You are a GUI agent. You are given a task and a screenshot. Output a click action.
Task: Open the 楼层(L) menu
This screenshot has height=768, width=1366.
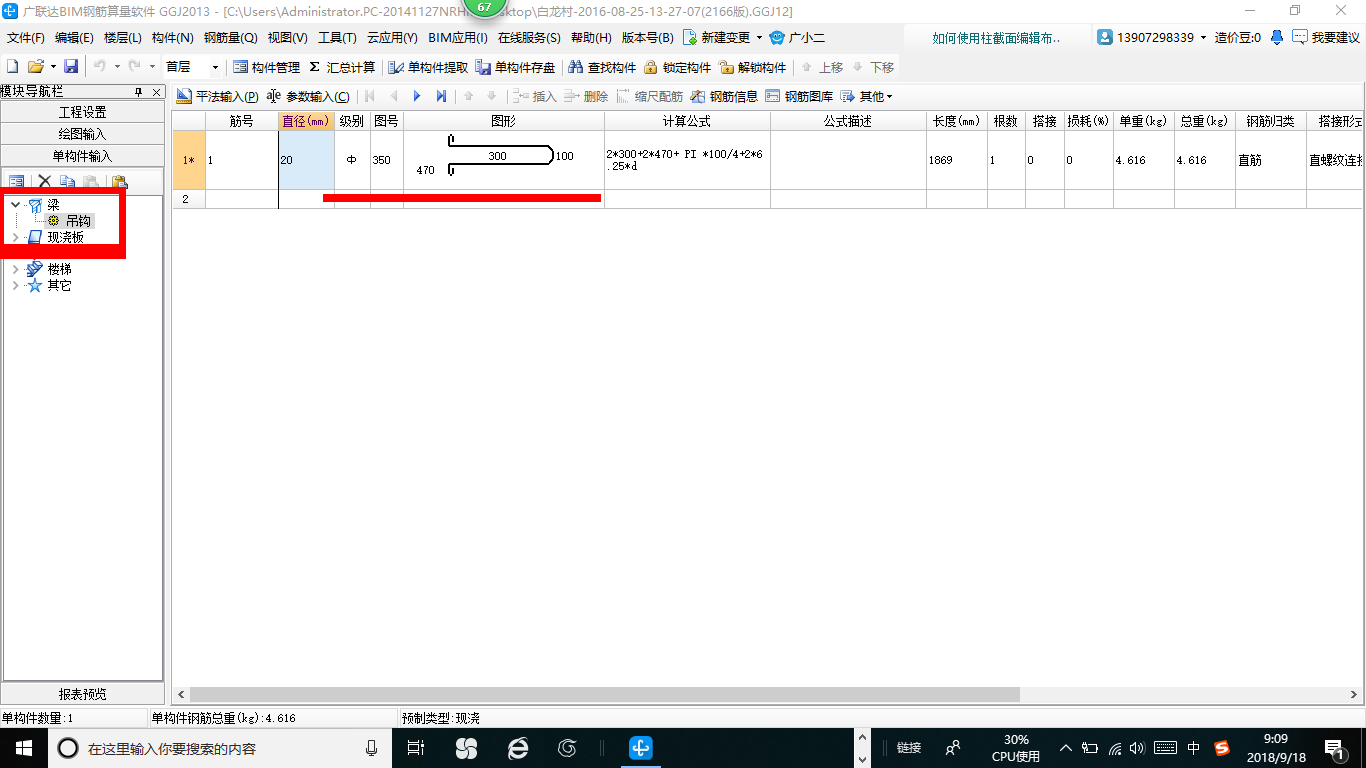pyautogui.click(x=123, y=37)
